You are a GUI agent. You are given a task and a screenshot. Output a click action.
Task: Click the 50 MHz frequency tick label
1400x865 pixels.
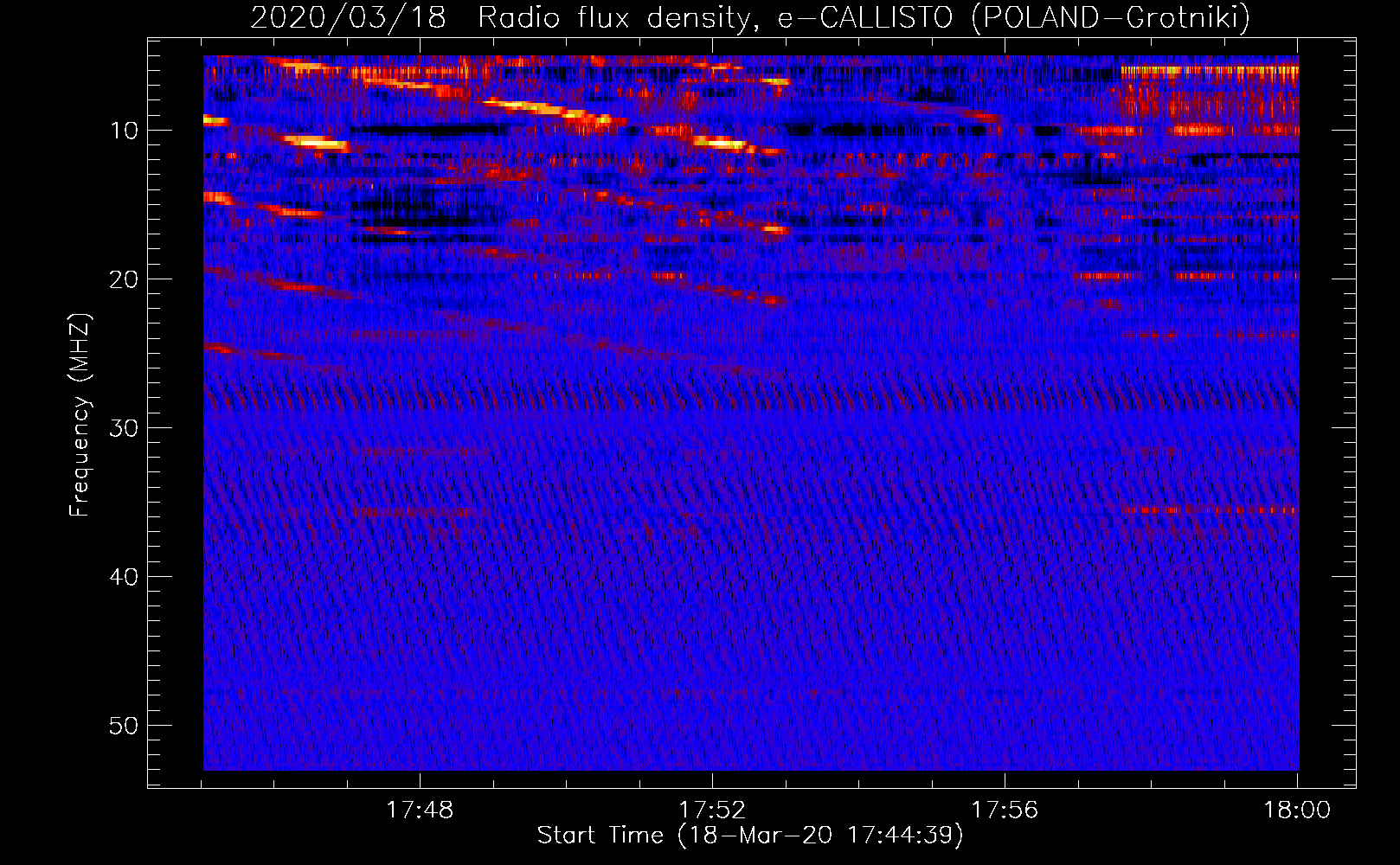(125, 726)
